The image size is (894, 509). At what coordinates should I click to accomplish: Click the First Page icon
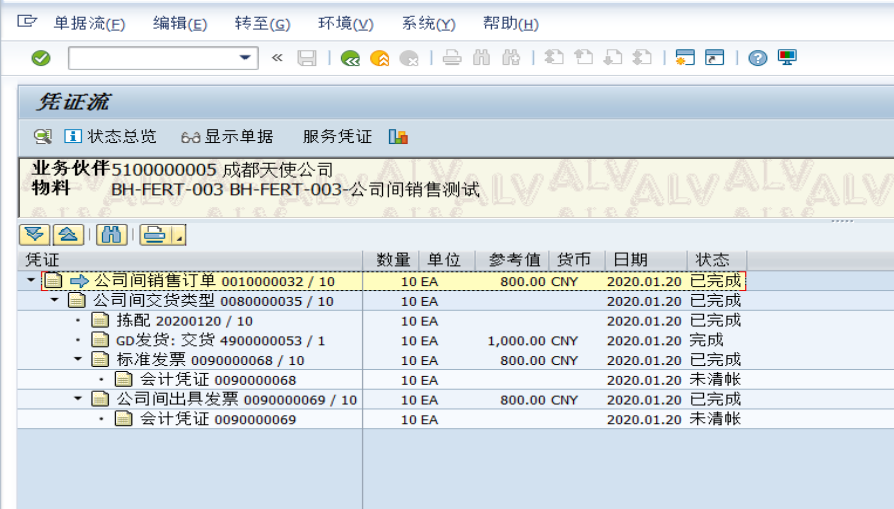pyautogui.click(x=554, y=58)
